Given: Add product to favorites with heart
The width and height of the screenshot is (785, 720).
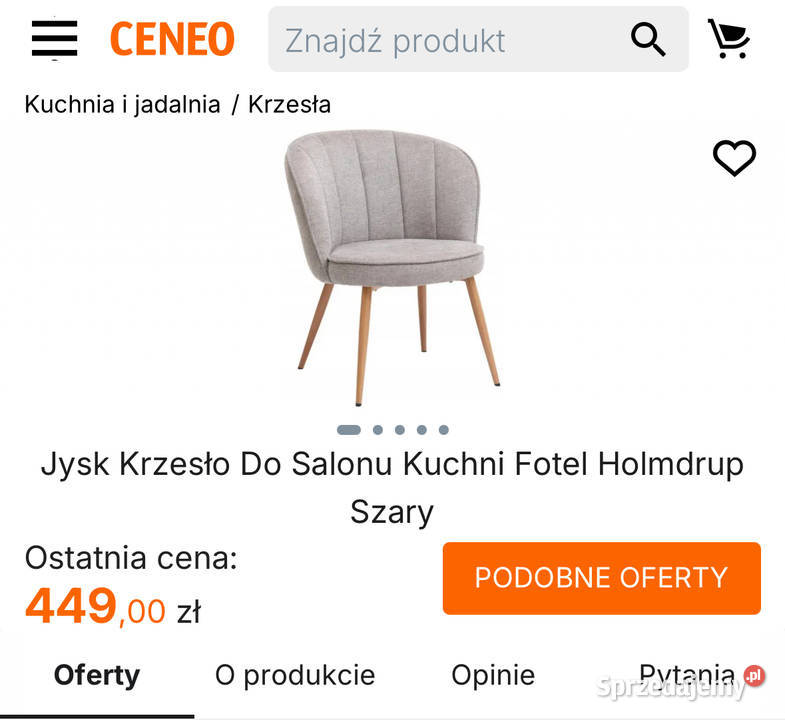Looking at the screenshot, I should (734, 158).
